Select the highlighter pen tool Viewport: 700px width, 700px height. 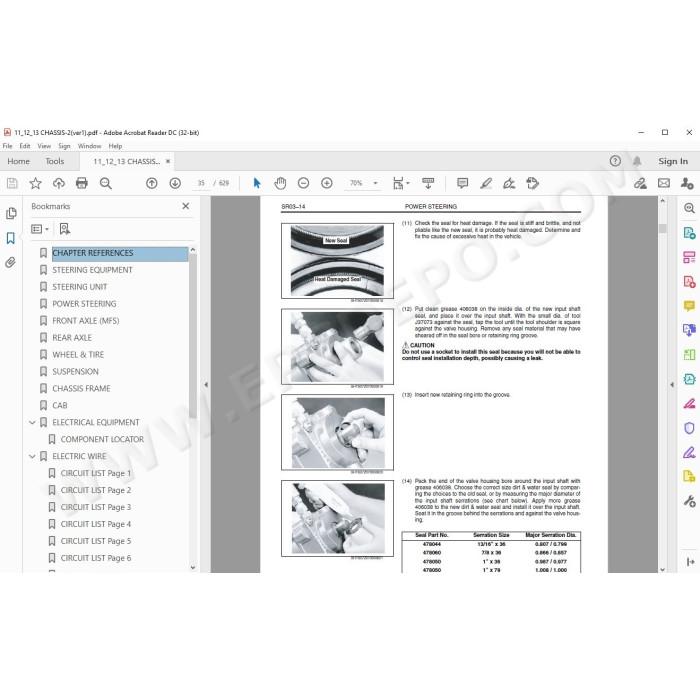click(486, 183)
